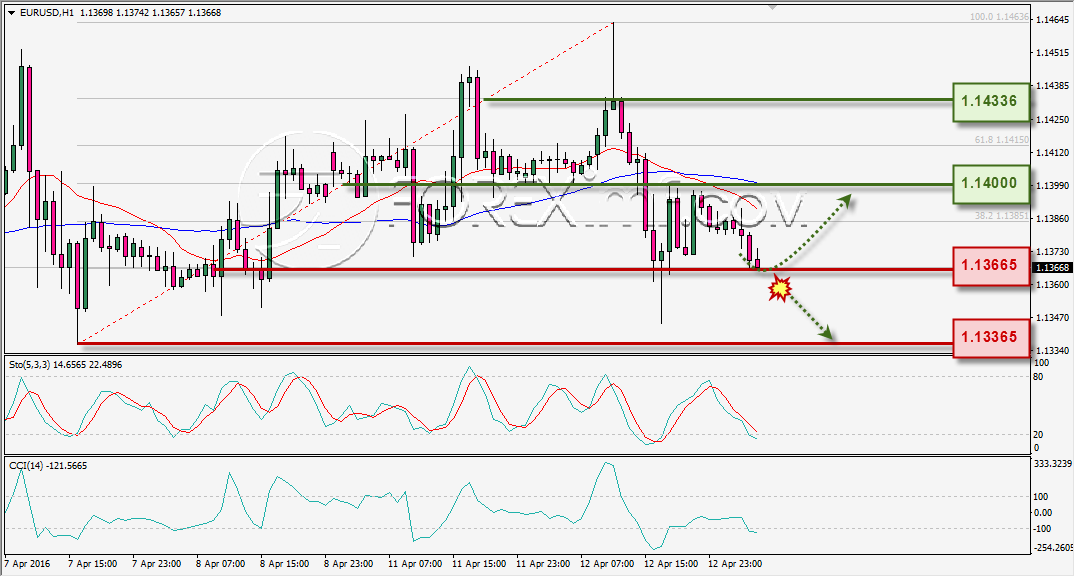
Task: Click price axis value 1.13990
Action: point(1052,186)
